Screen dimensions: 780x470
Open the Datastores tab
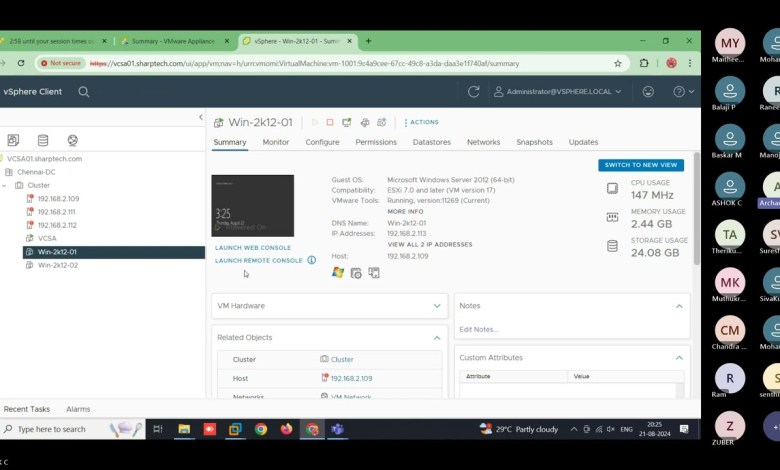(x=432, y=142)
